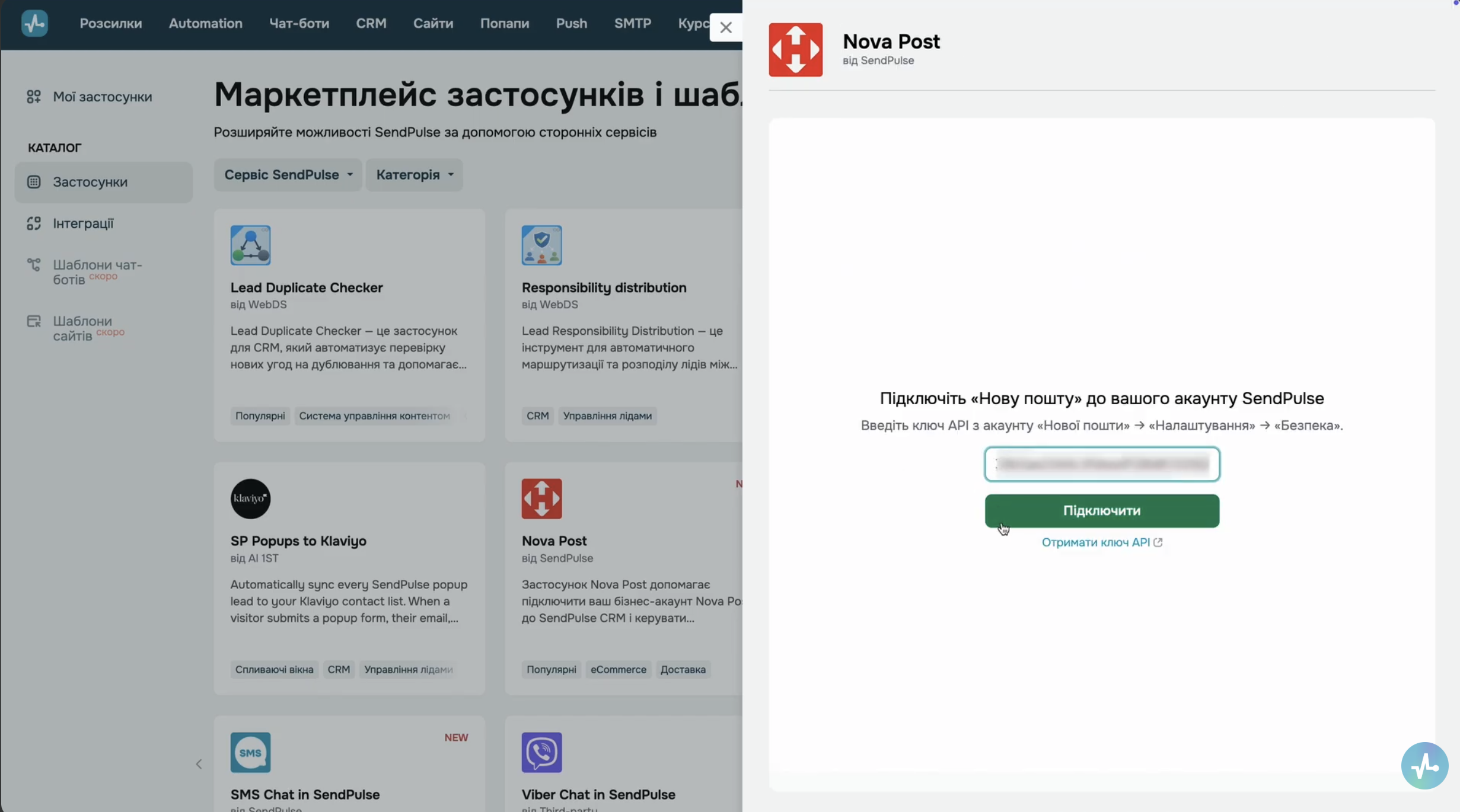Collapse the sidebar with the left chevron
The height and width of the screenshot is (812, 1460).
tap(199, 765)
